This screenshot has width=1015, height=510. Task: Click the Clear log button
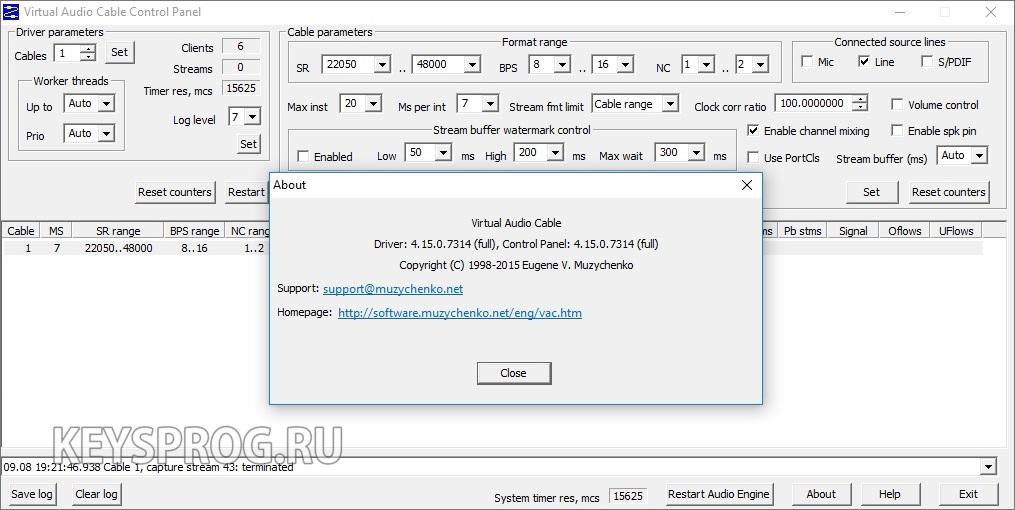96,494
